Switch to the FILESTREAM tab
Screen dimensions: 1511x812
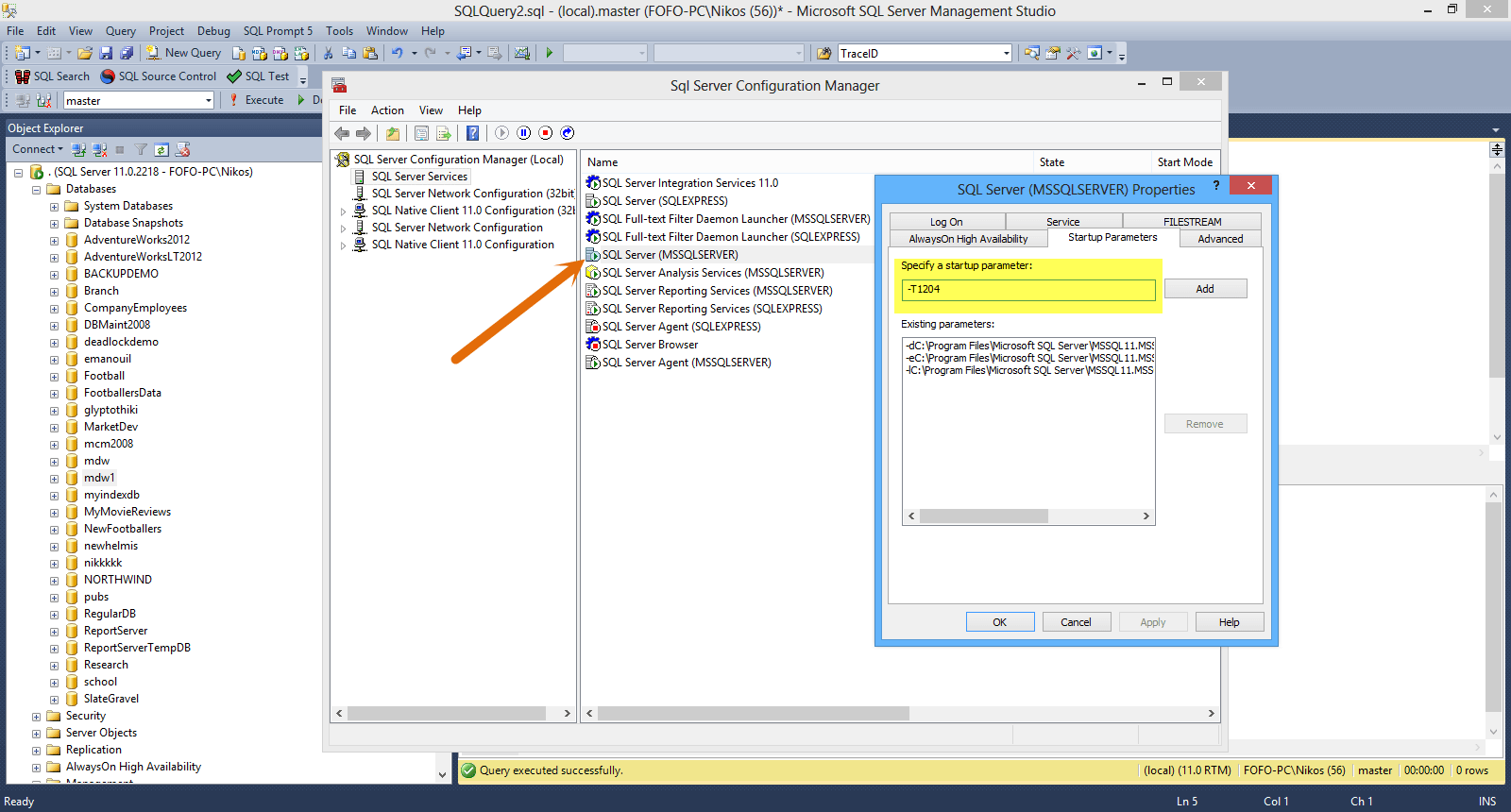click(x=1192, y=222)
